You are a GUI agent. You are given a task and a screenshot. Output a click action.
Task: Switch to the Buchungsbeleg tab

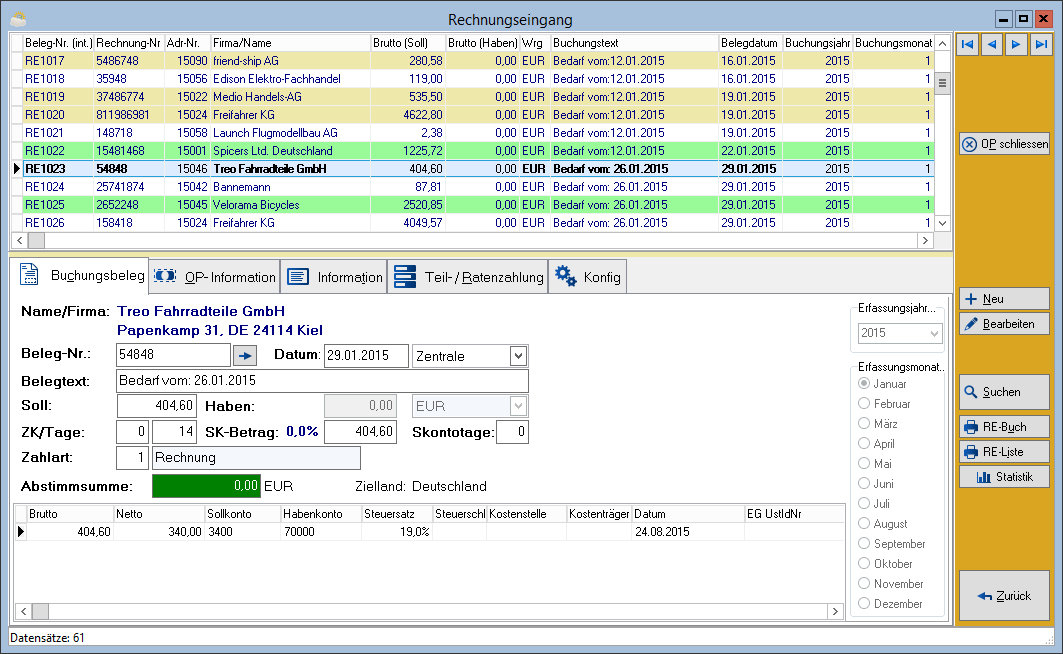tap(81, 275)
